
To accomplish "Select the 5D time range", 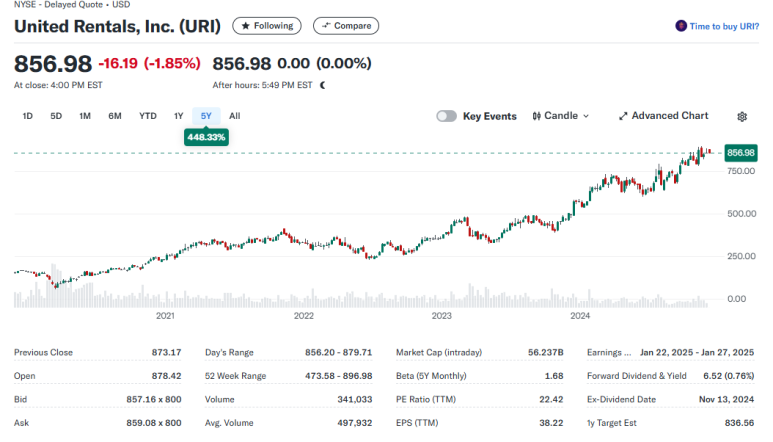I will pyautogui.click(x=56, y=116).
